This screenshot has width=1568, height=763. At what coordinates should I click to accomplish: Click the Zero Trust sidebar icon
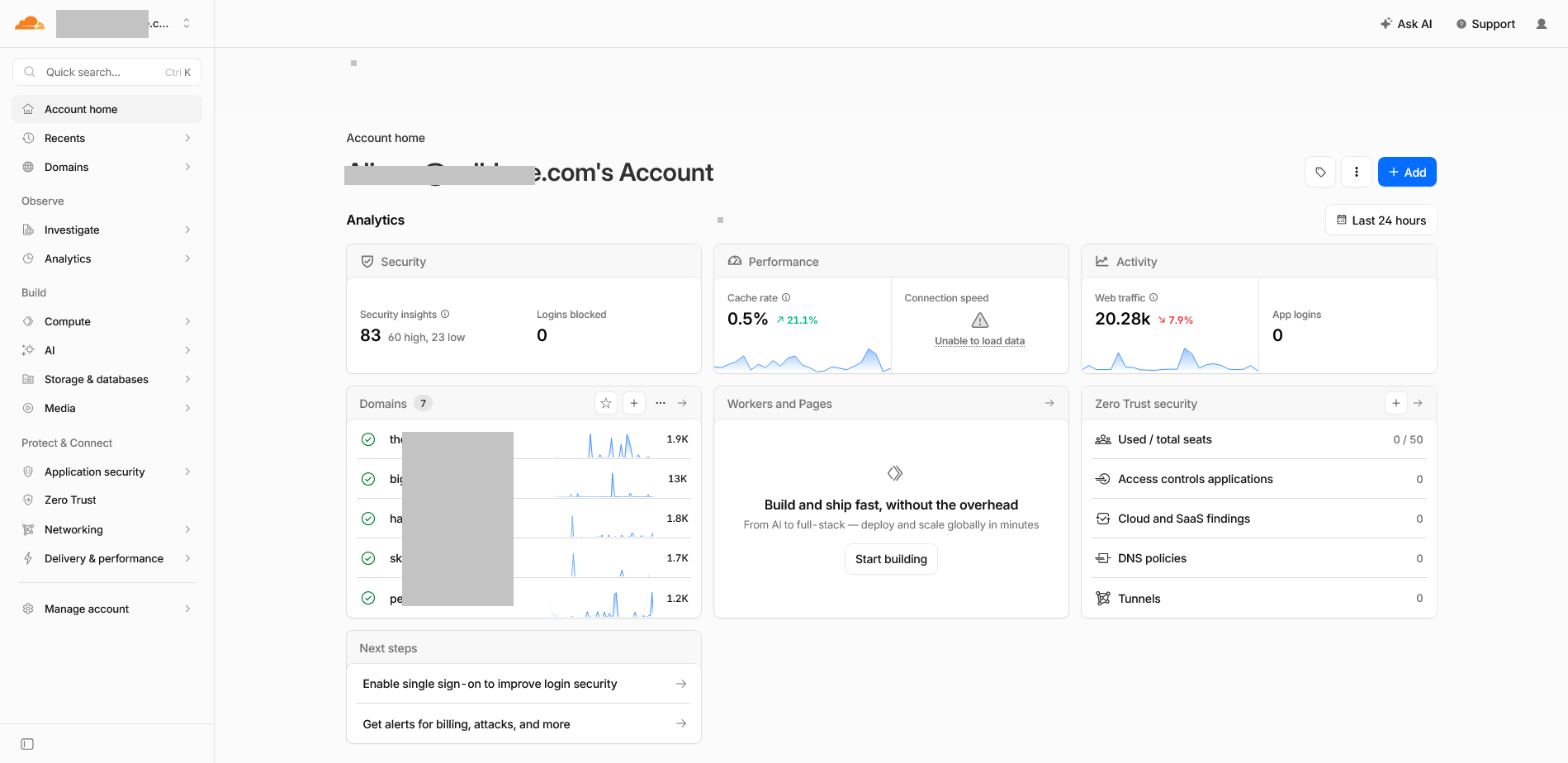pos(28,500)
